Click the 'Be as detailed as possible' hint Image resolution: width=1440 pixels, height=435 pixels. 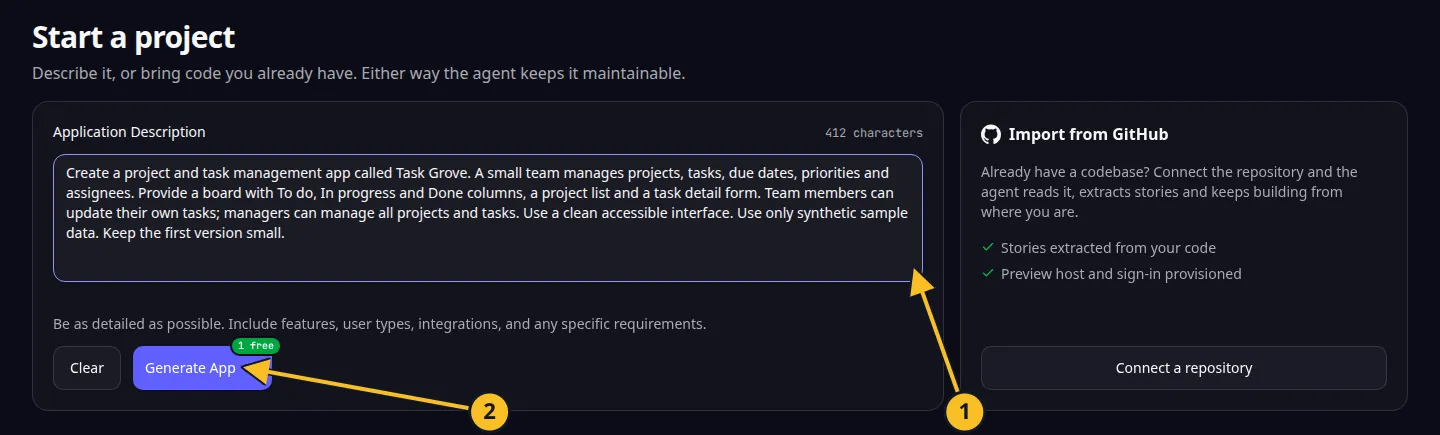[380, 324]
